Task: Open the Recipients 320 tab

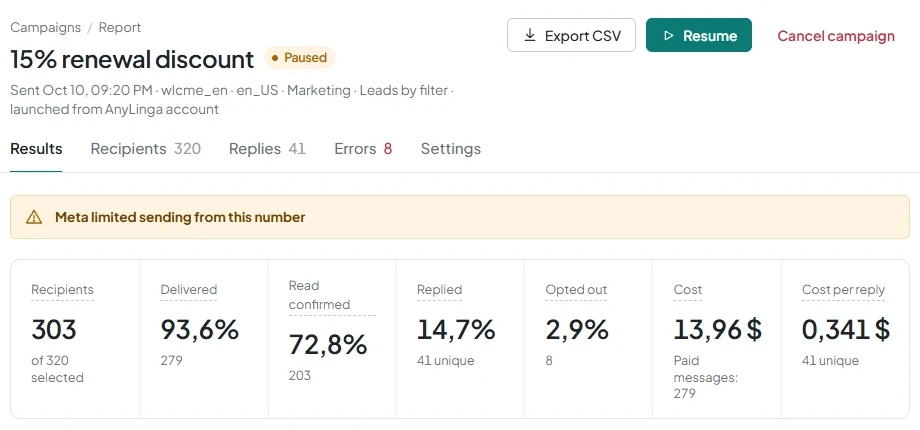Action: click(146, 149)
